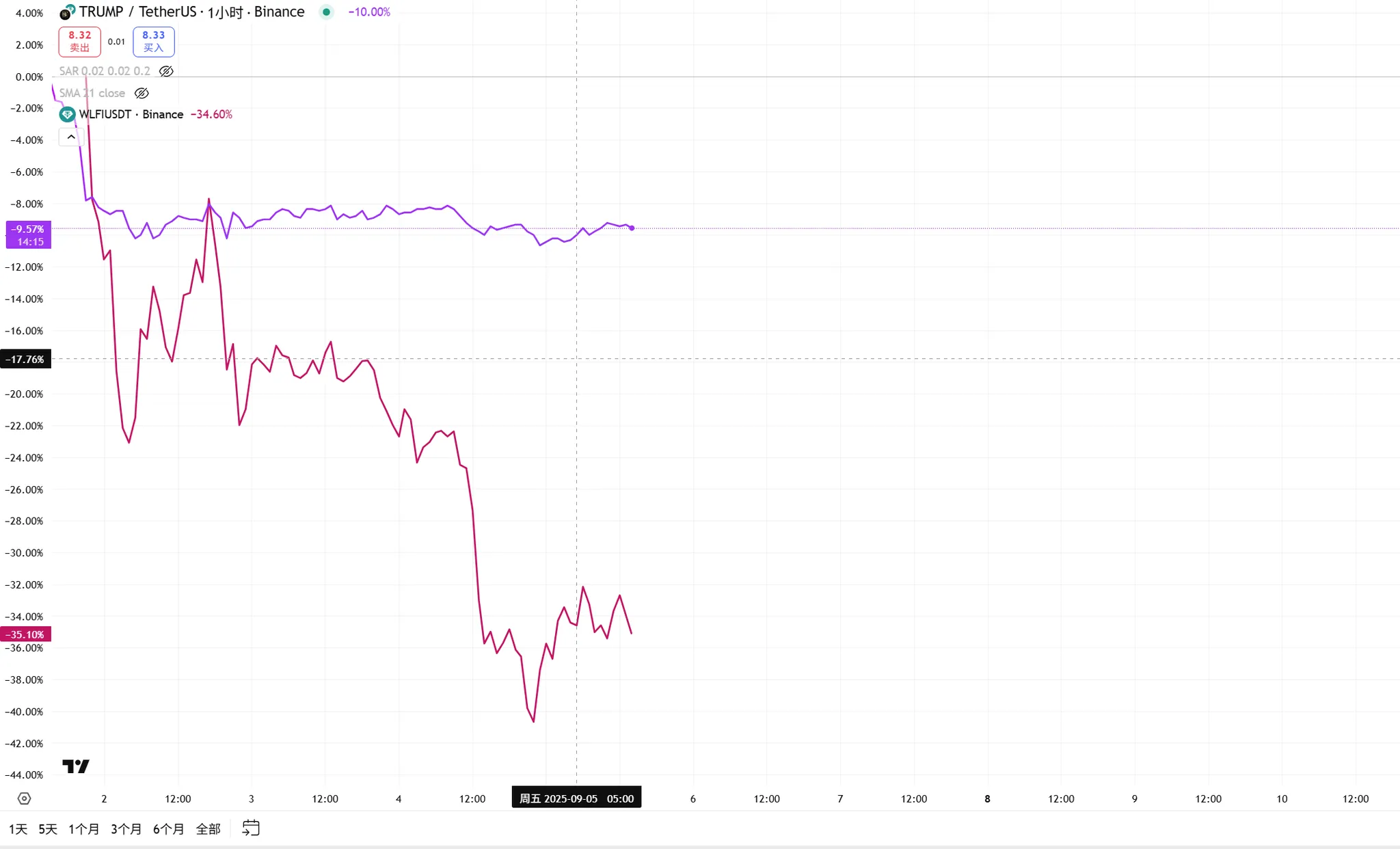Collapse the indicator legend with the chevron
Viewport: 1400px width, 849px height.
71,137
